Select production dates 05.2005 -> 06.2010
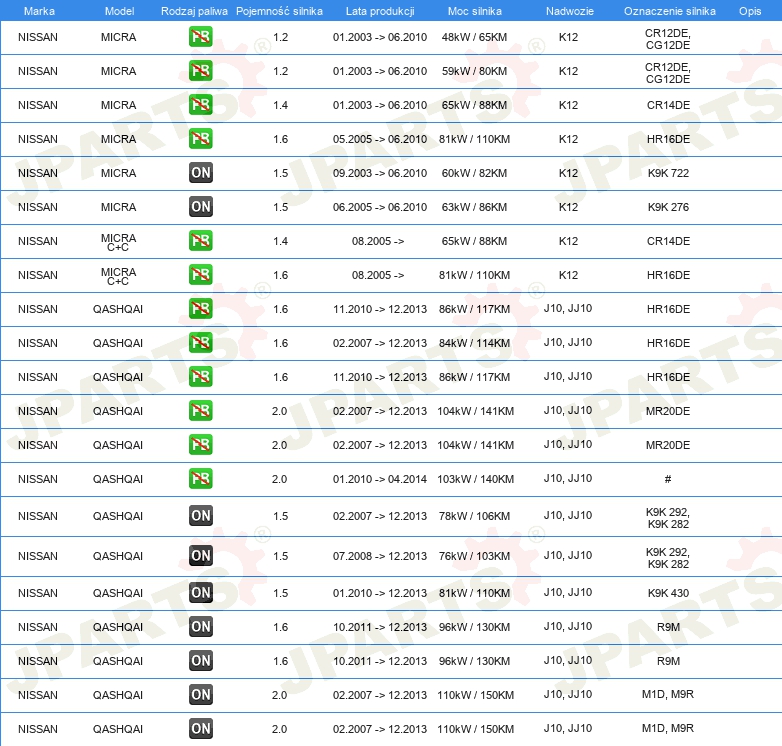782x746 pixels. tap(380, 139)
